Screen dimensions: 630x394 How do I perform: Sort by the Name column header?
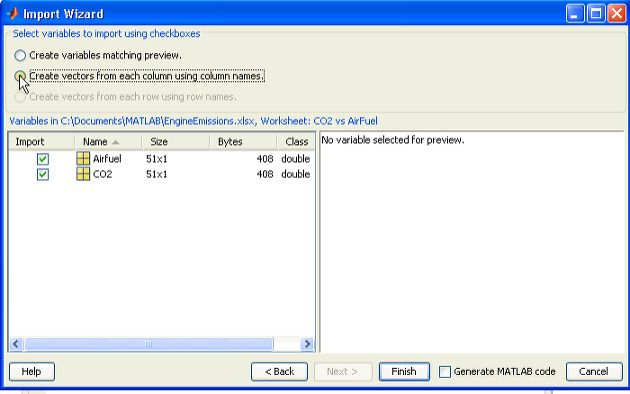click(108, 142)
